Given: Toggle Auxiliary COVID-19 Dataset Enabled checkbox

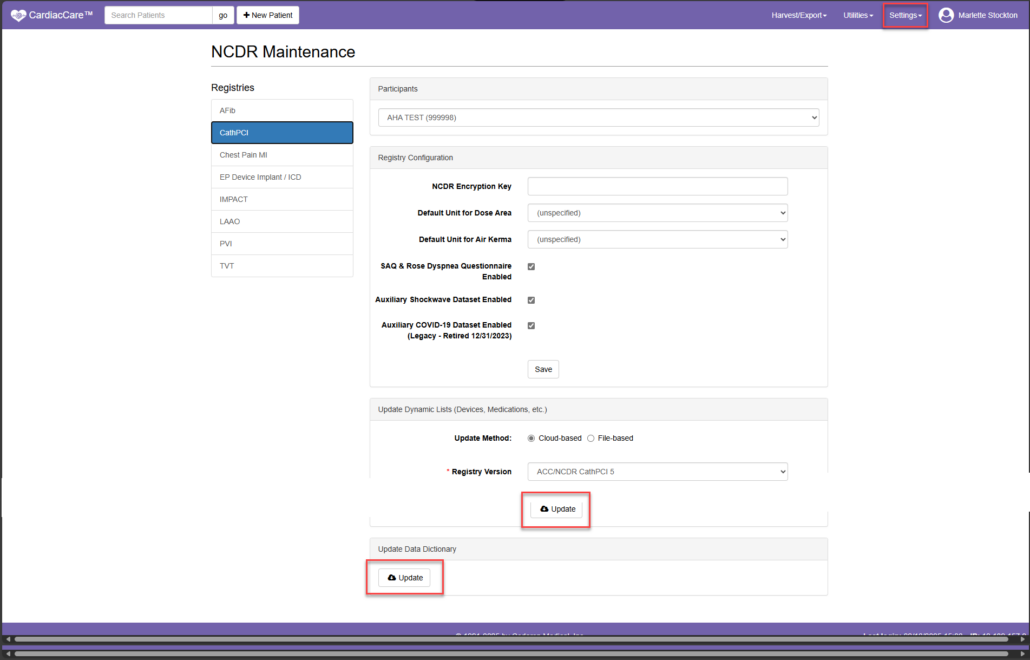Looking at the screenshot, I should pos(531,326).
